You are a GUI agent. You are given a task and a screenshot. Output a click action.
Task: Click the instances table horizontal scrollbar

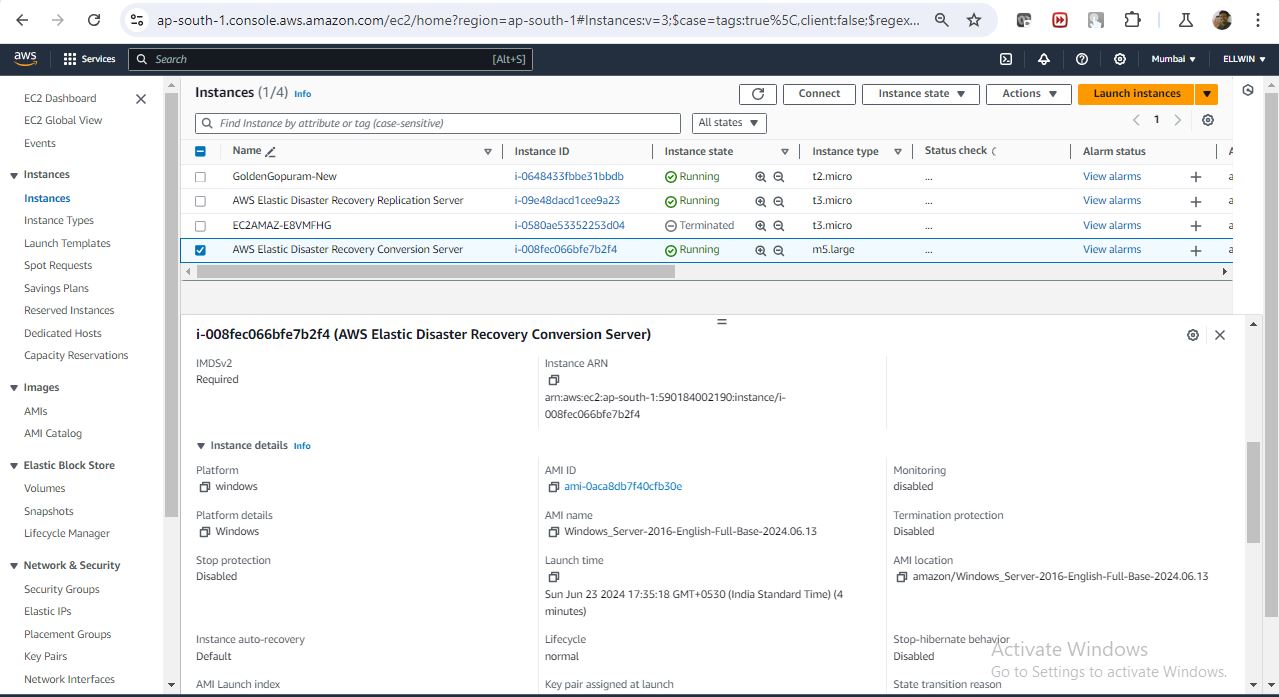click(x=430, y=272)
